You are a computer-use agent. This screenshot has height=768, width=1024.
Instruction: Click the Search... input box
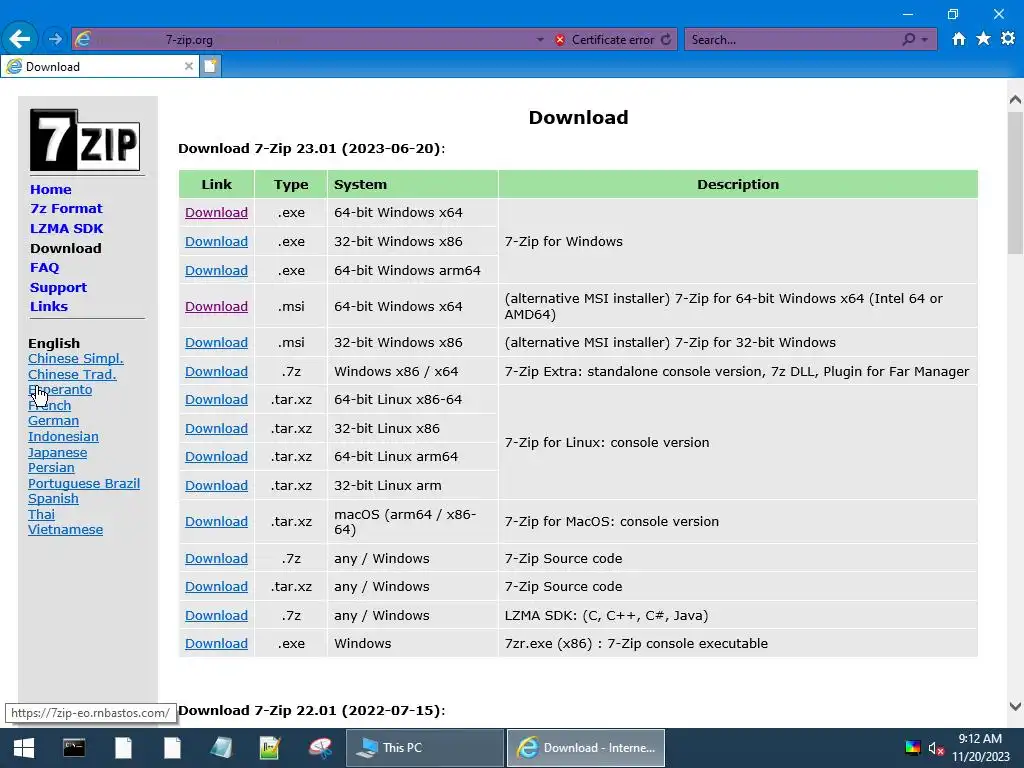pos(793,40)
